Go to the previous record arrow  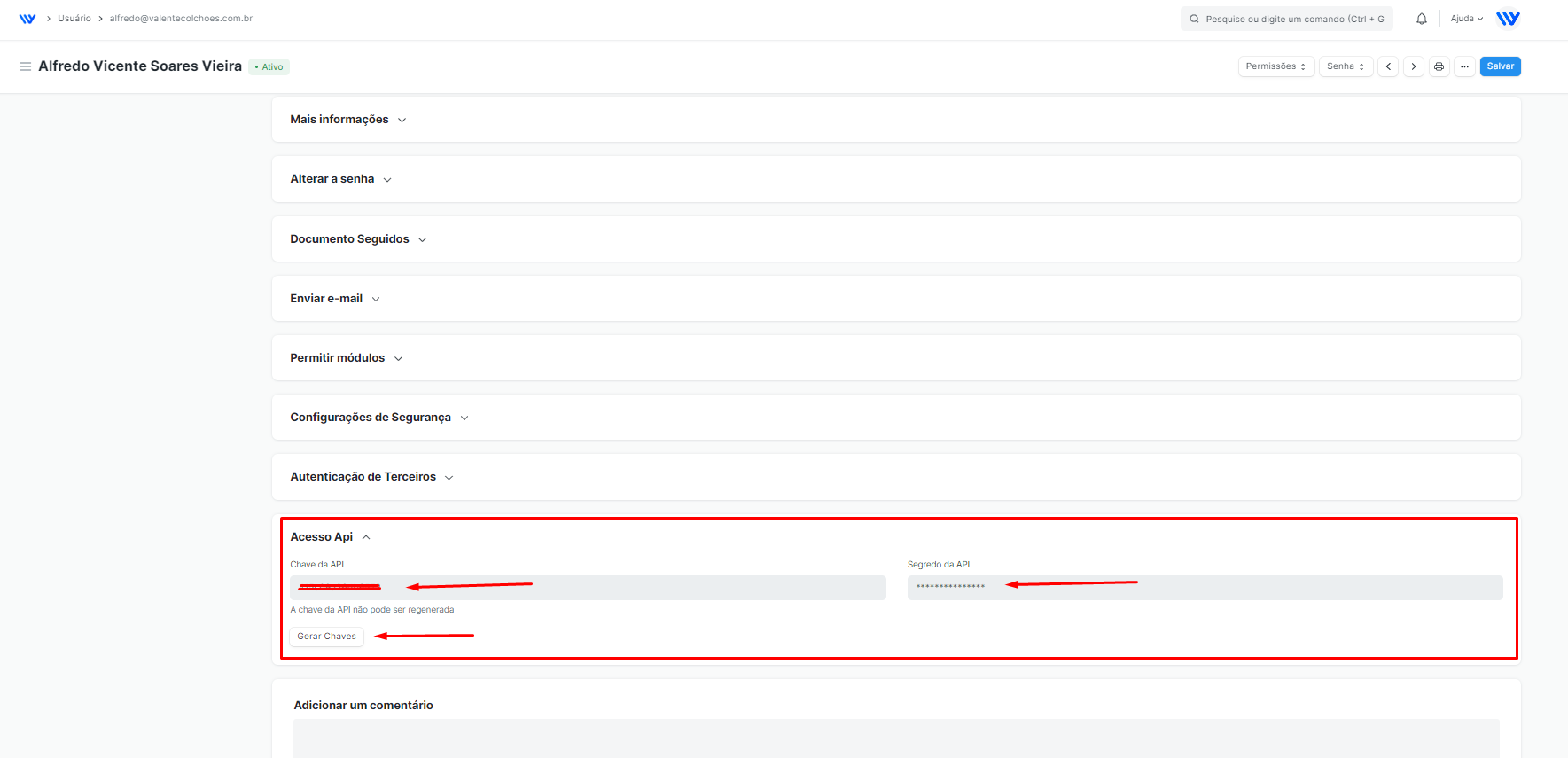1388,66
